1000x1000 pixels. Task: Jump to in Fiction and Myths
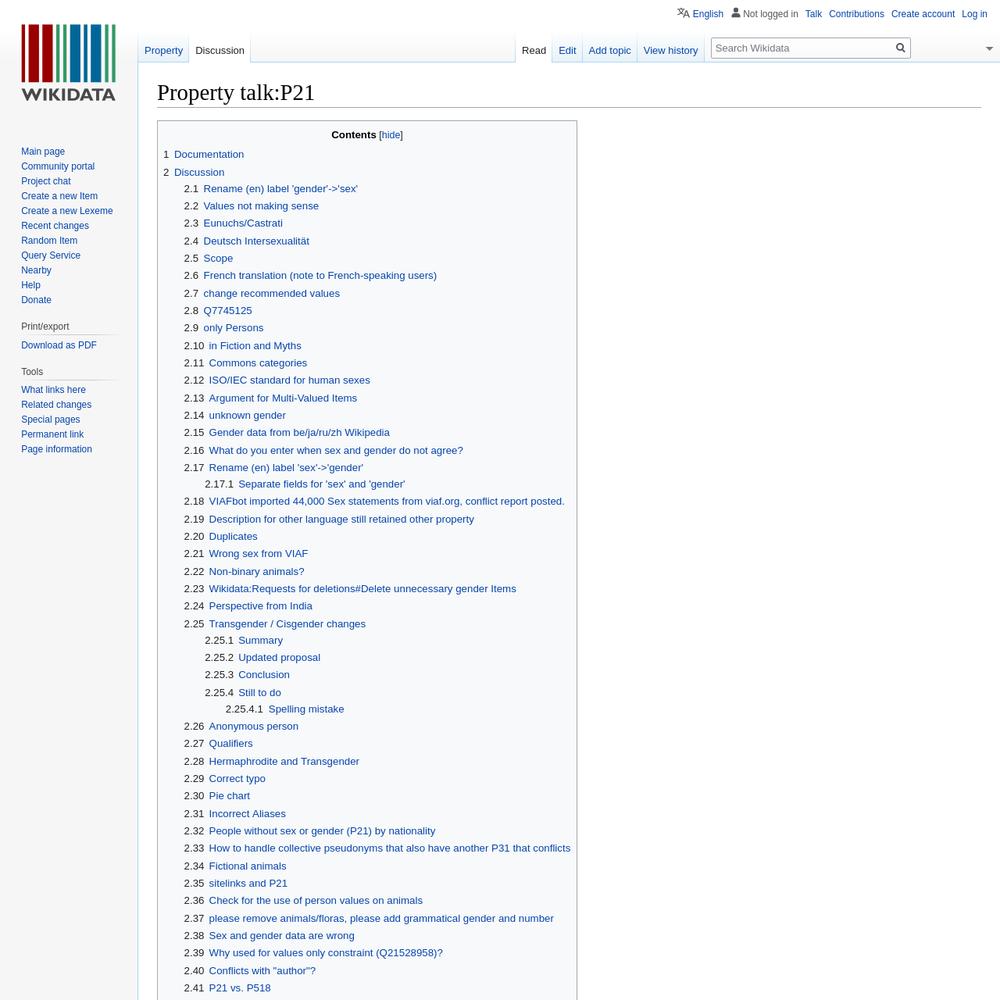pos(255,346)
